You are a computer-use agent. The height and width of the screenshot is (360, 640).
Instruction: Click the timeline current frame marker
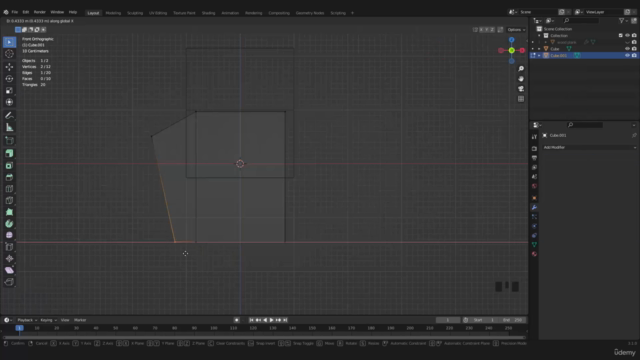point(19,328)
